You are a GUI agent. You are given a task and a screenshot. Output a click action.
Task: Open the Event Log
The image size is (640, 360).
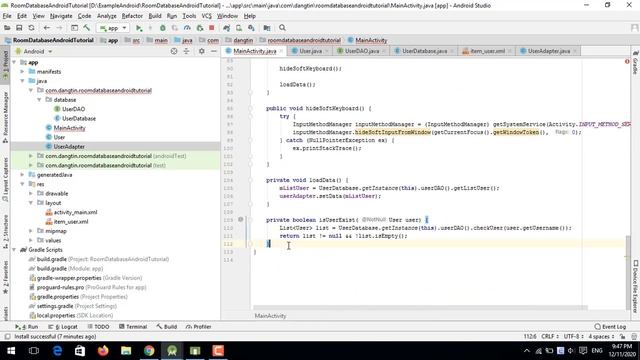tap(610, 327)
